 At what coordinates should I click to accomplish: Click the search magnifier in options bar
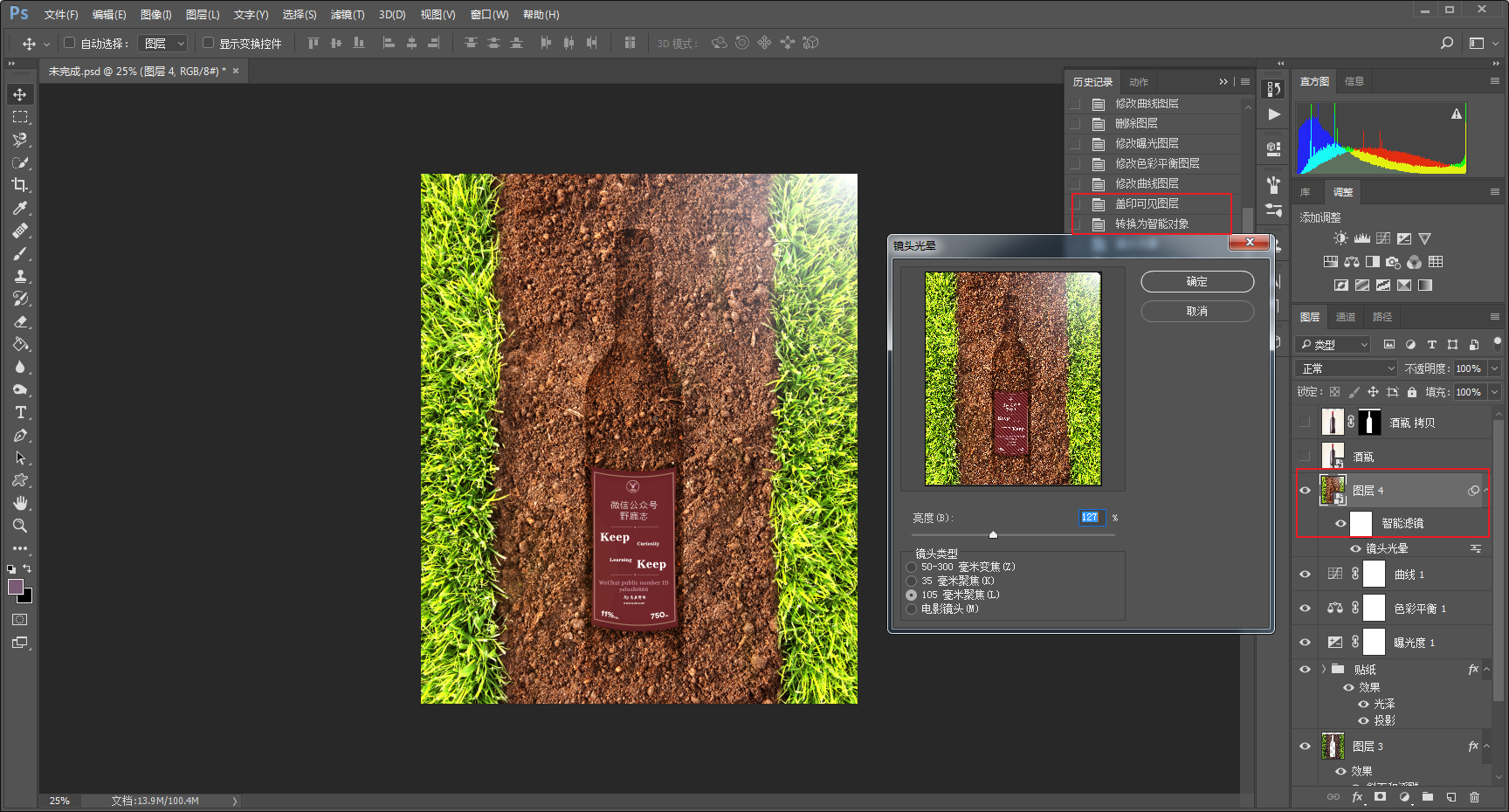click(x=1447, y=43)
